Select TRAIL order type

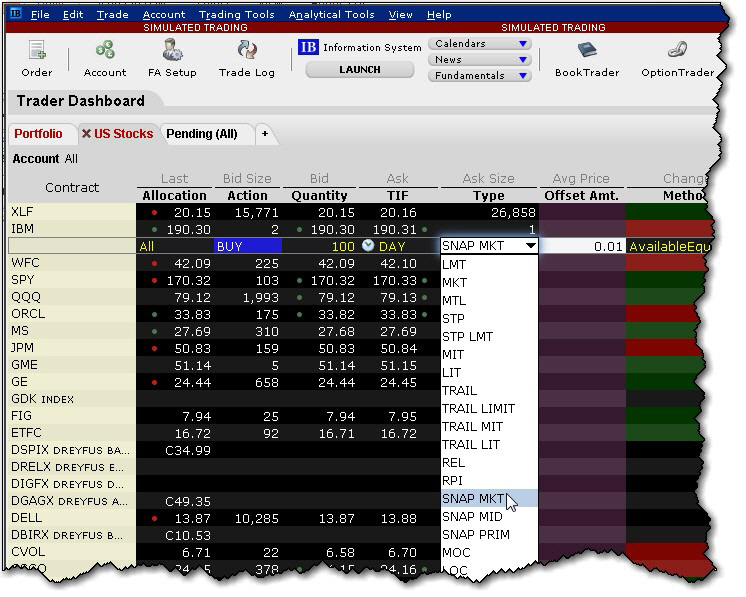pos(489,391)
